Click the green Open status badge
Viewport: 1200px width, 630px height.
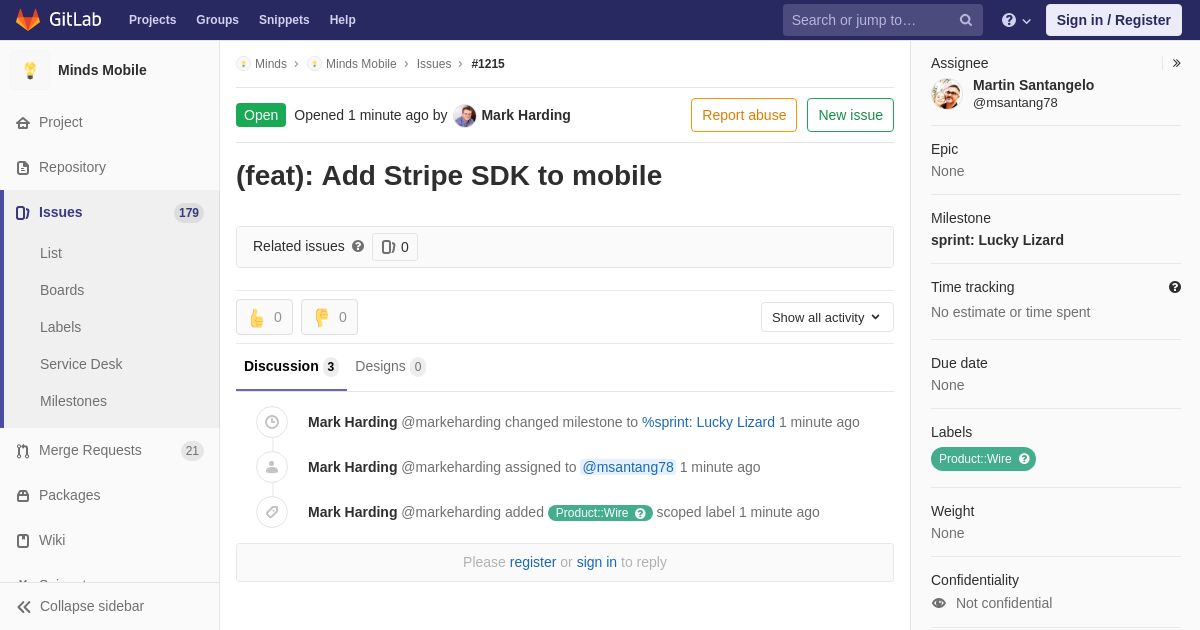click(261, 115)
